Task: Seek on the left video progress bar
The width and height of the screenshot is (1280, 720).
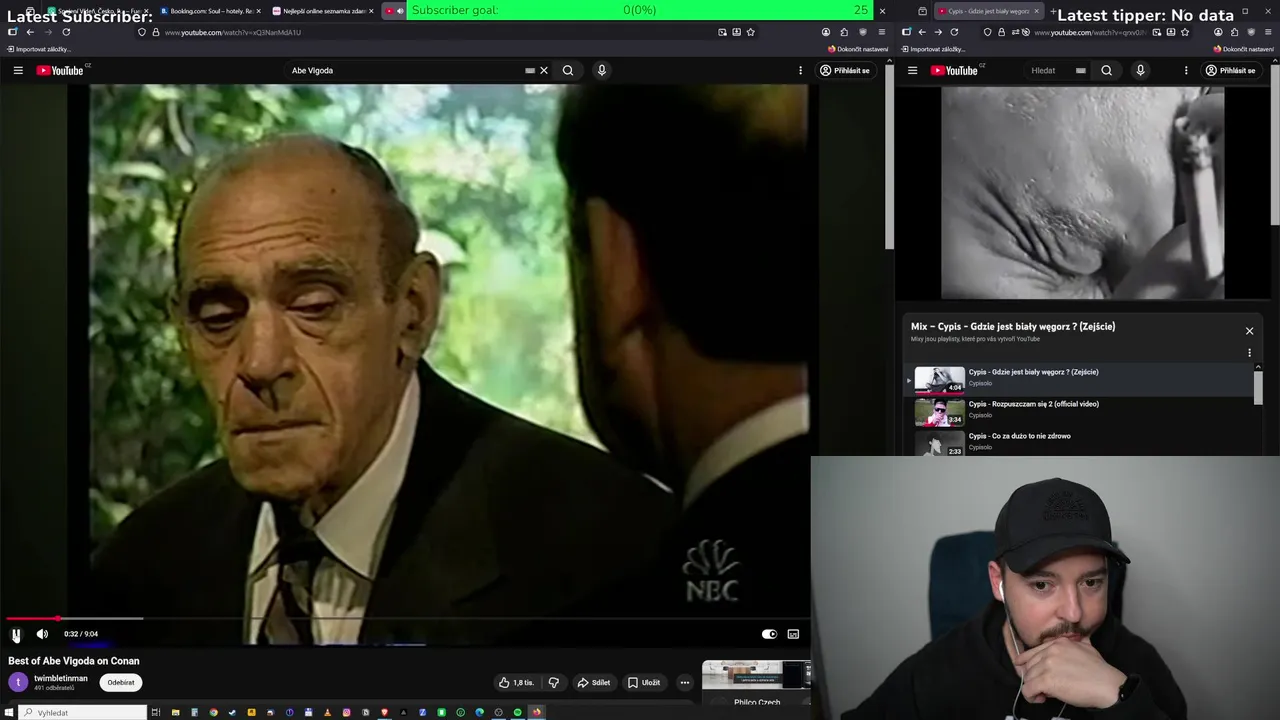Action: (405, 619)
